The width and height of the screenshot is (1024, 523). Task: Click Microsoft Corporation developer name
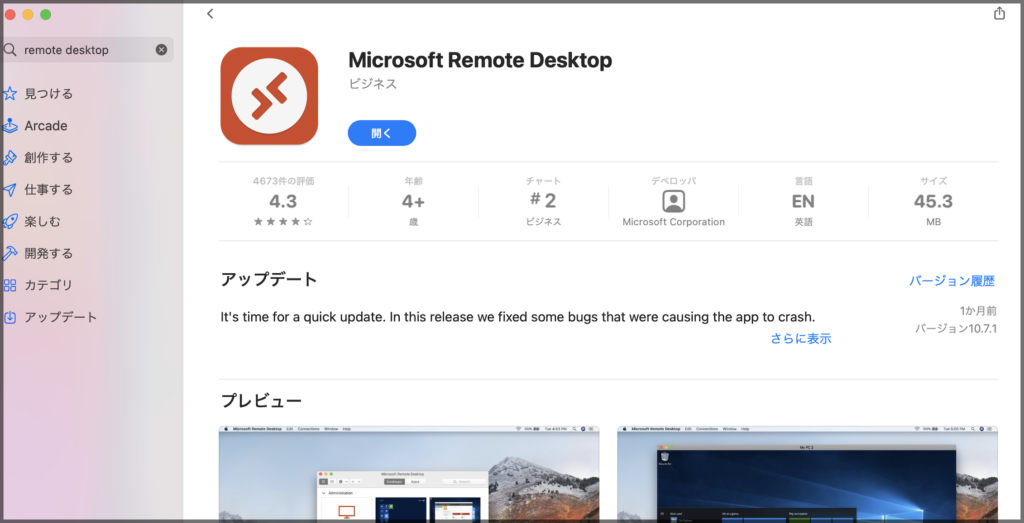pyautogui.click(x=673, y=222)
